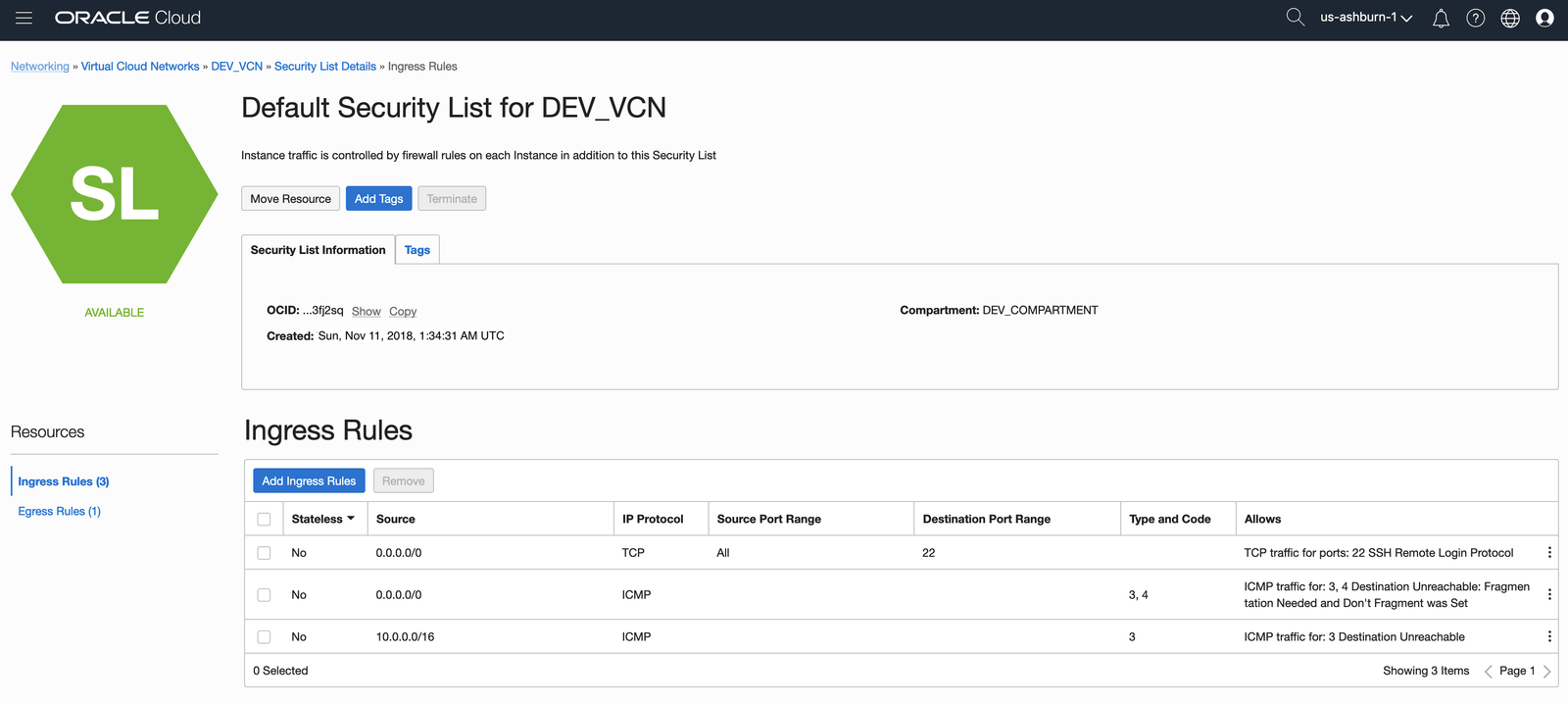Select the 10.0.0.0/16 rule checkbox
Screen dimensions: 1568x704
click(x=264, y=637)
